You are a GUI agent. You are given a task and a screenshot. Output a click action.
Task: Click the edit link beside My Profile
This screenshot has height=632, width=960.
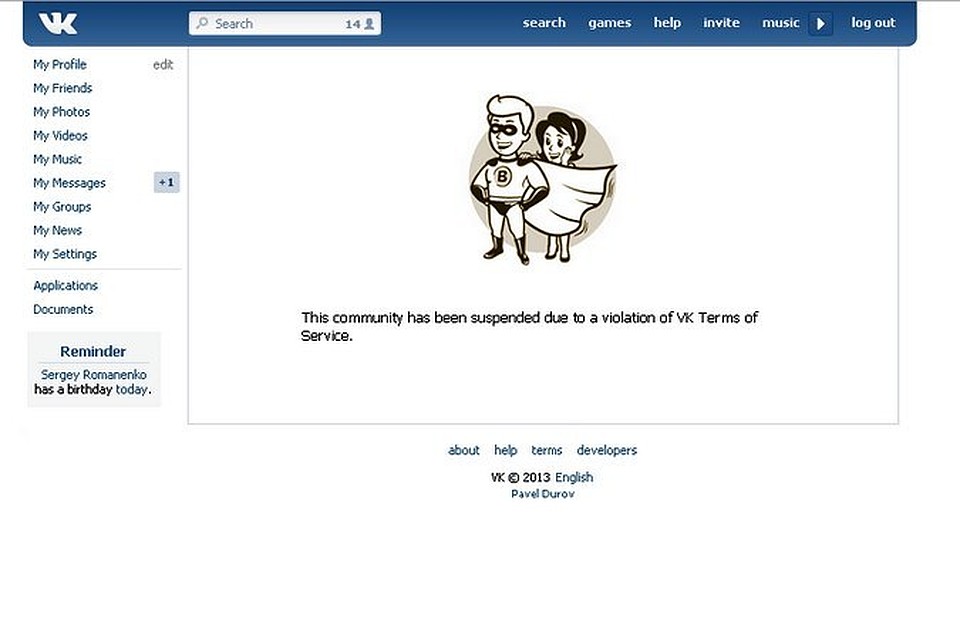[163, 64]
